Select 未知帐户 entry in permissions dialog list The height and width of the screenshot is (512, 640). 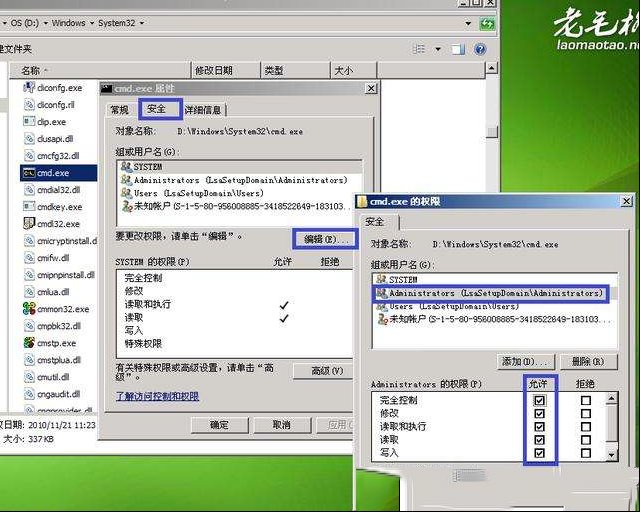[x=495, y=319]
